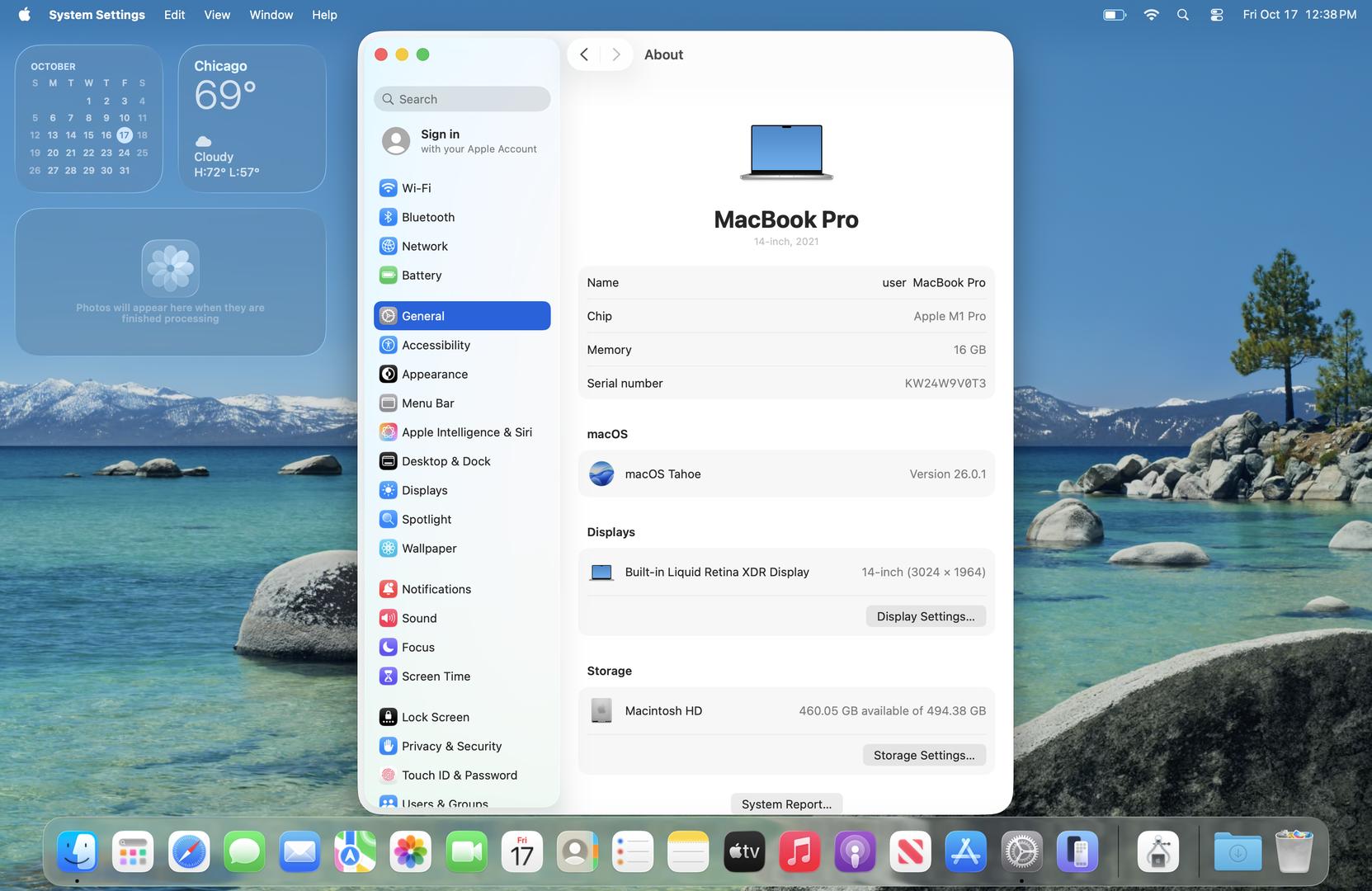This screenshot has height=891, width=1372.
Task: Click the System Report button
Action: point(785,804)
